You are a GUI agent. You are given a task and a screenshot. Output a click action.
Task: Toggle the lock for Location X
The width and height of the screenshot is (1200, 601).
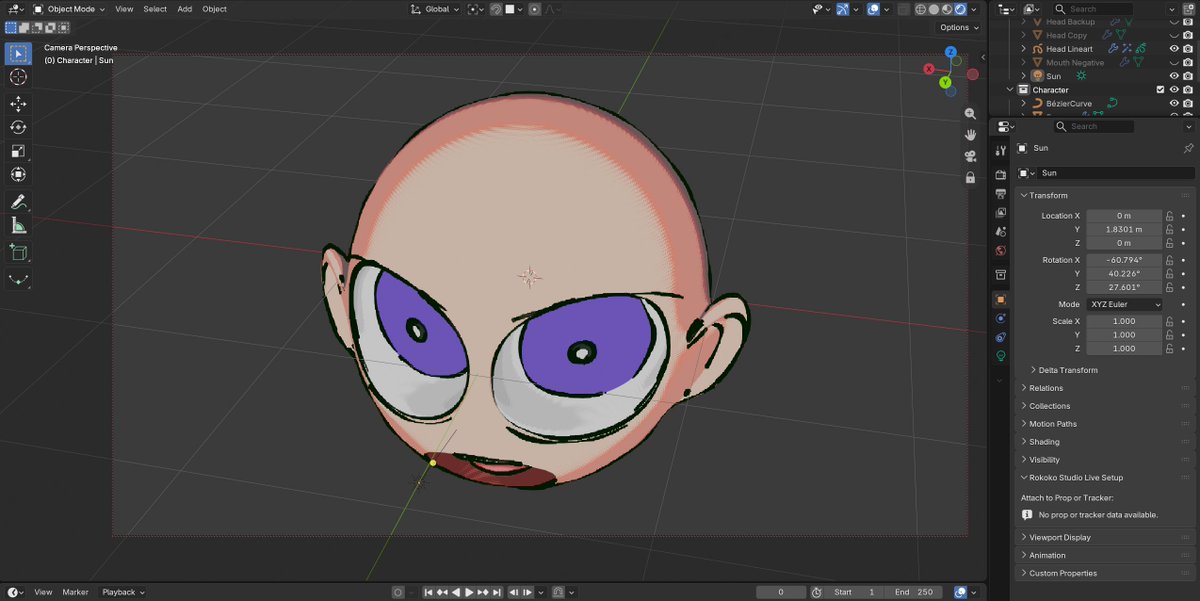pyautogui.click(x=1169, y=215)
